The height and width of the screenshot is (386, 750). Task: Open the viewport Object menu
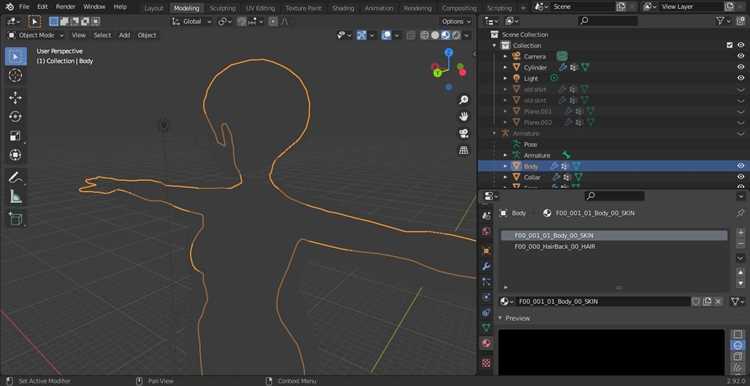coord(147,35)
